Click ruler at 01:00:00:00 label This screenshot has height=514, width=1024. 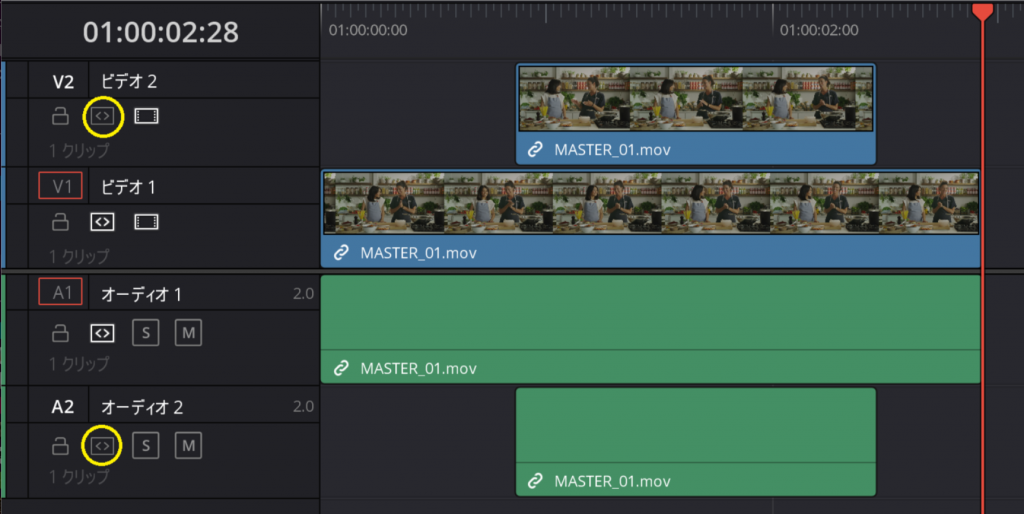click(x=368, y=30)
